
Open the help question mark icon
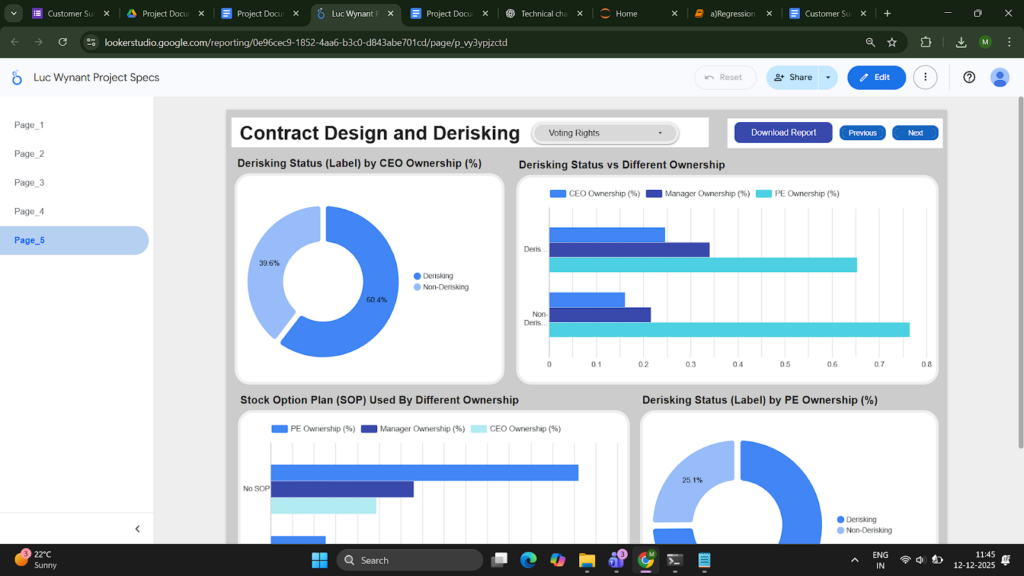[969, 77]
